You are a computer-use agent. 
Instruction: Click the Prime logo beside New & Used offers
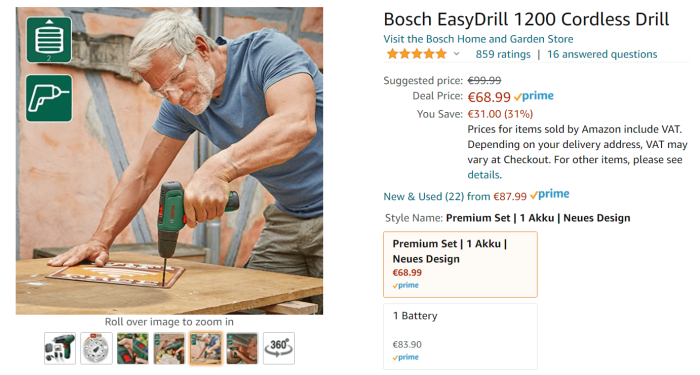coord(550,195)
